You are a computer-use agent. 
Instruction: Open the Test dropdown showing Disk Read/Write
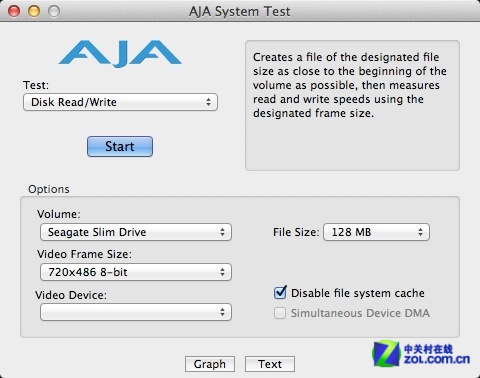coord(120,102)
